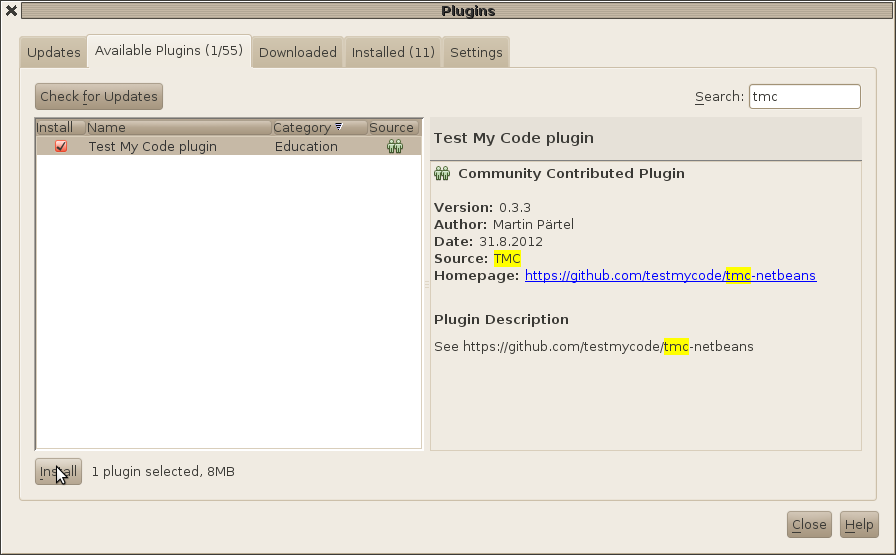Click the Close button

pyautogui.click(x=809, y=524)
